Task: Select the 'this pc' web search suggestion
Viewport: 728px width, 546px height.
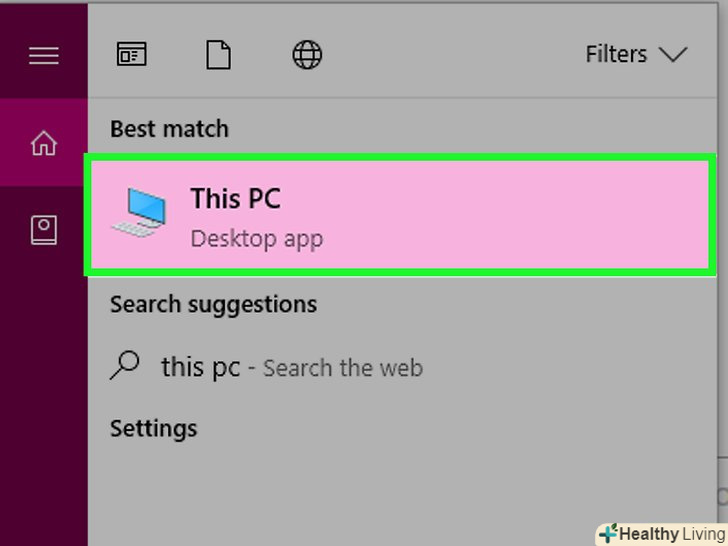Action: point(200,367)
